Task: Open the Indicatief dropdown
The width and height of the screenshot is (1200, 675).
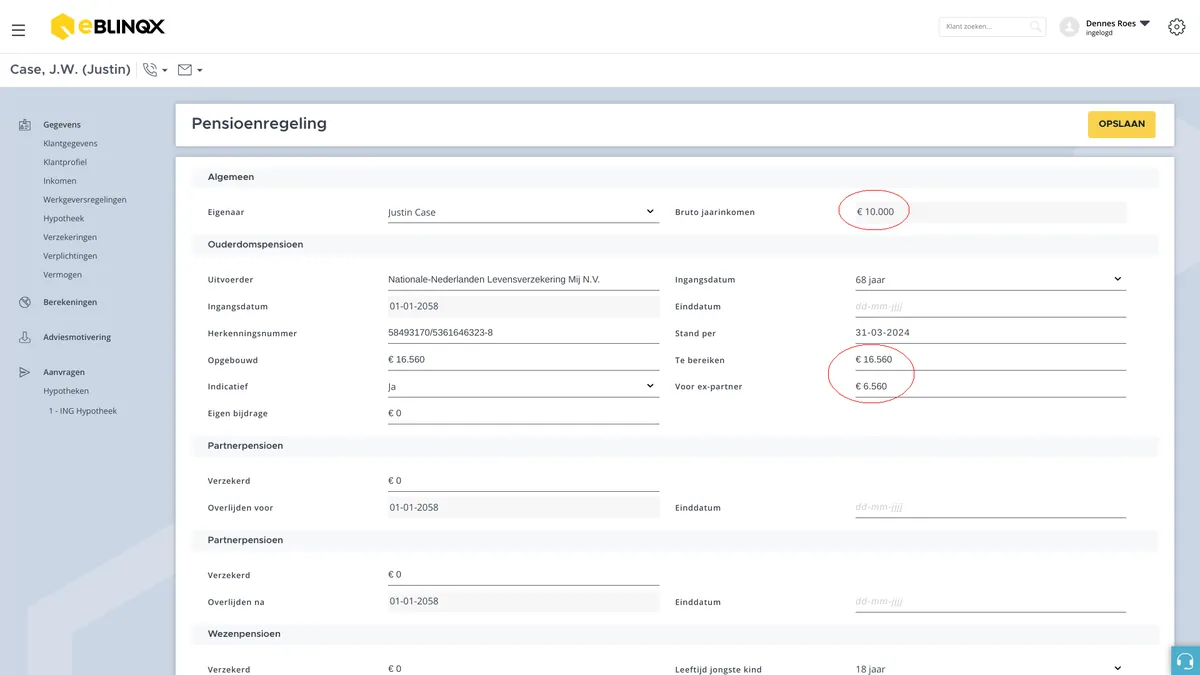Action: (x=523, y=386)
